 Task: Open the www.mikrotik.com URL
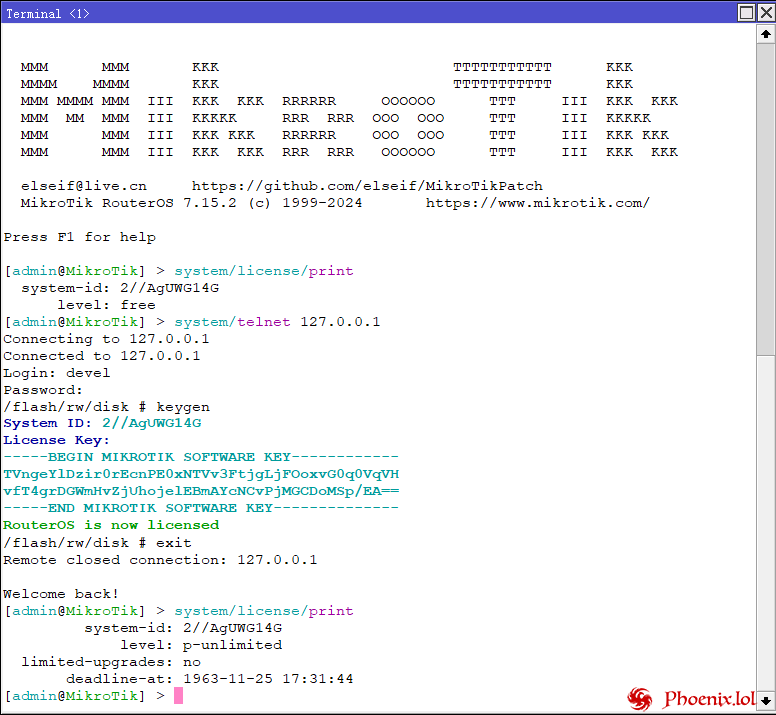click(537, 203)
